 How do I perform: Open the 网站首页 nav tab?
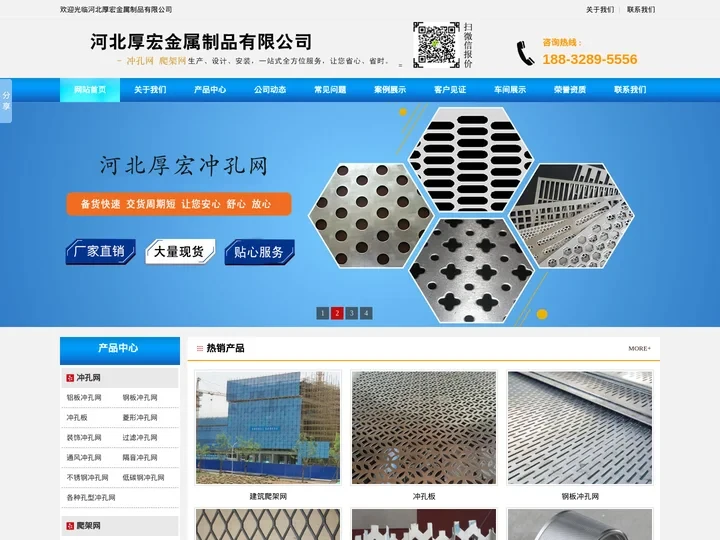click(90, 90)
